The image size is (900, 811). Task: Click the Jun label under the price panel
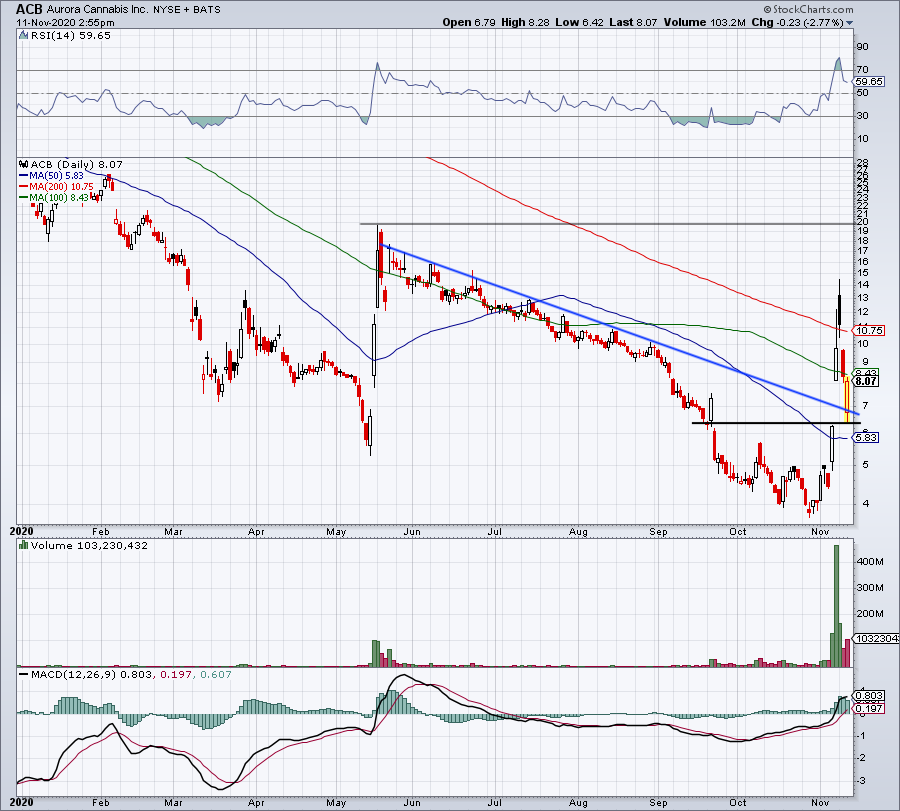click(412, 531)
